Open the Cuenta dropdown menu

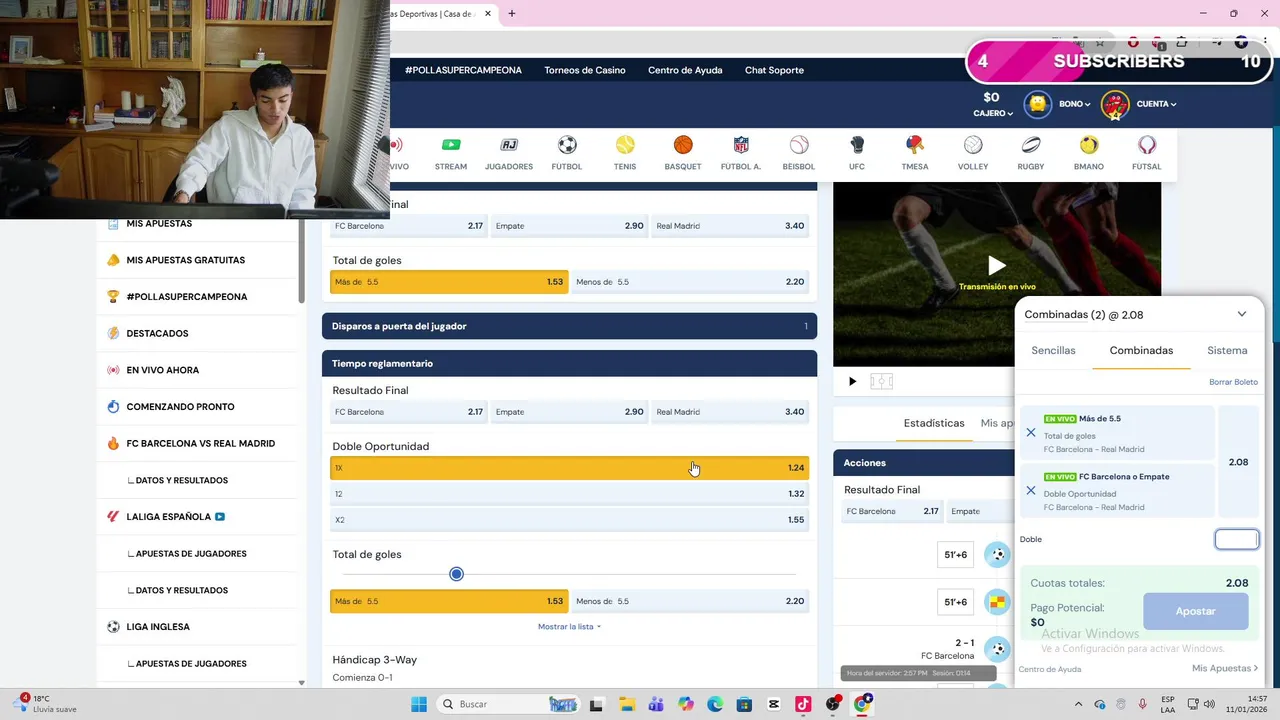pyautogui.click(x=1156, y=104)
